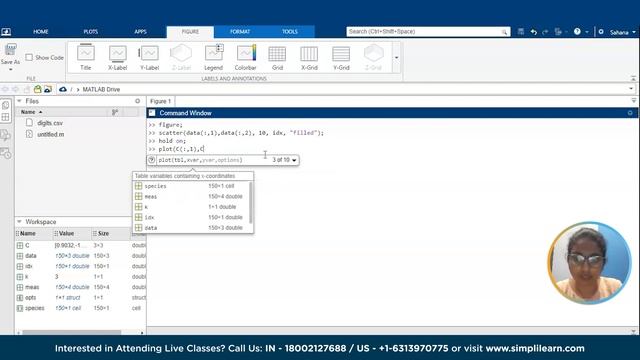Image resolution: width=640 pixels, height=360 pixels.
Task: Open the Help question mark icon
Action: point(577,31)
